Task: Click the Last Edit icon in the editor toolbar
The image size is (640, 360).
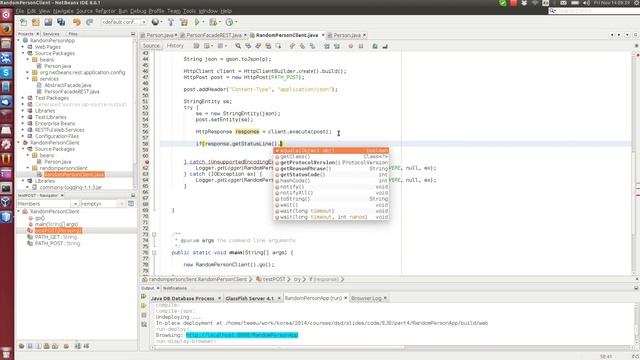Action: click(196, 46)
